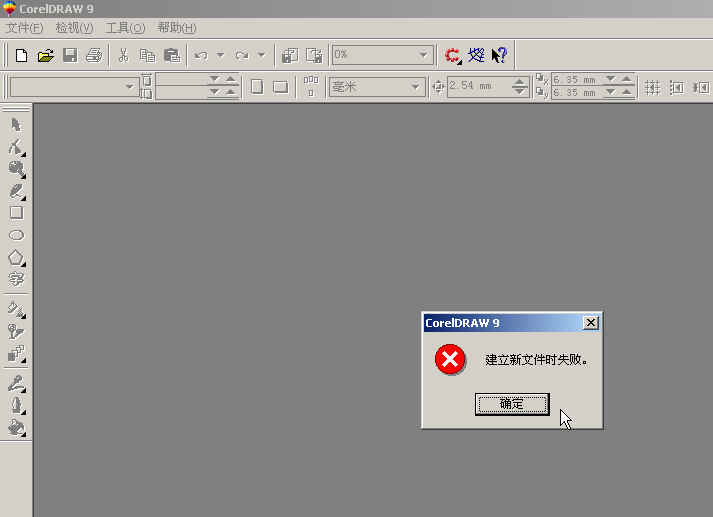The height and width of the screenshot is (517, 713).
Task: Toggle the snap to objects button
Action: click(701, 87)
